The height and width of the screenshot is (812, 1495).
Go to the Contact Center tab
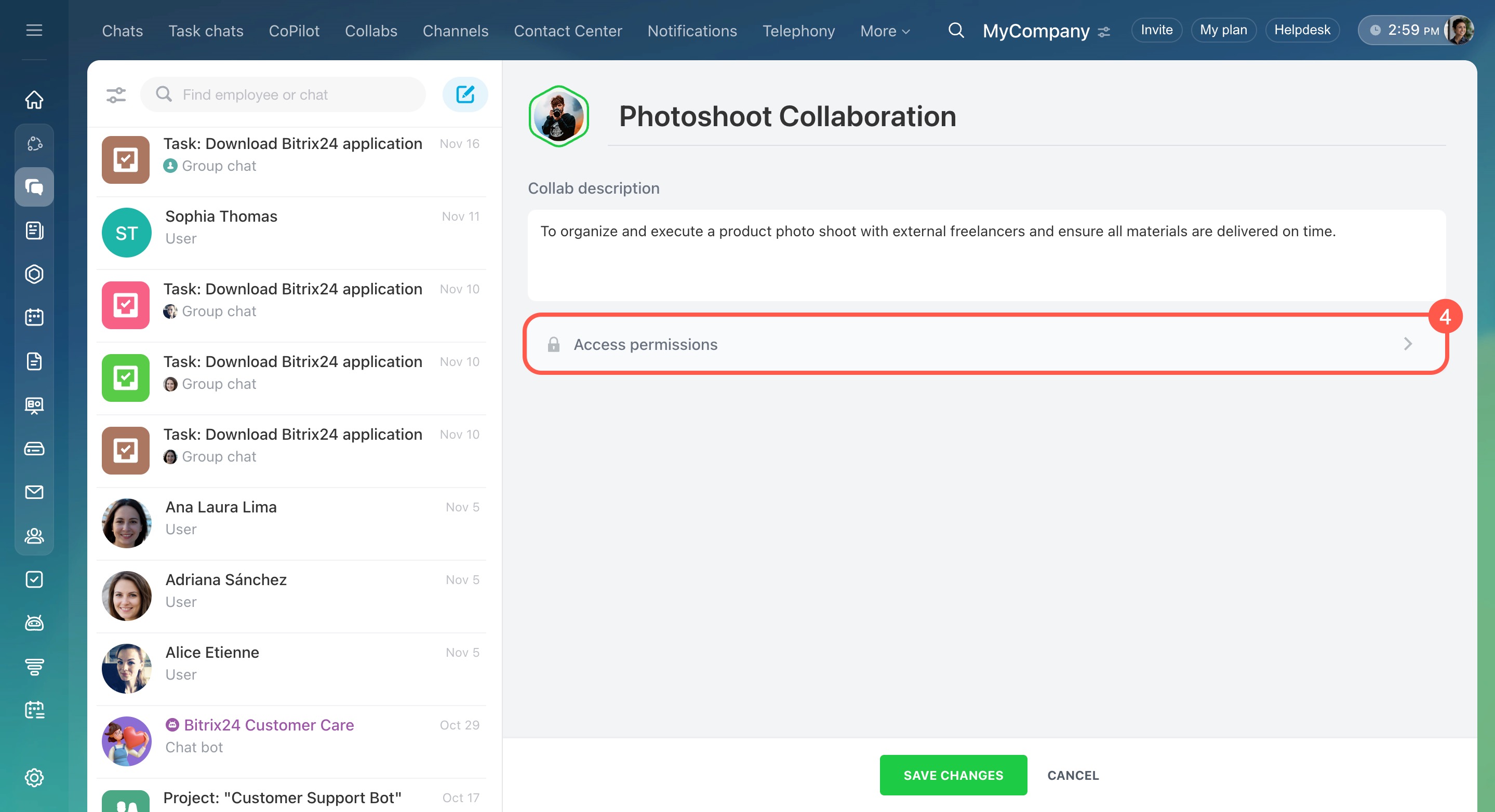tap(568, 31)
